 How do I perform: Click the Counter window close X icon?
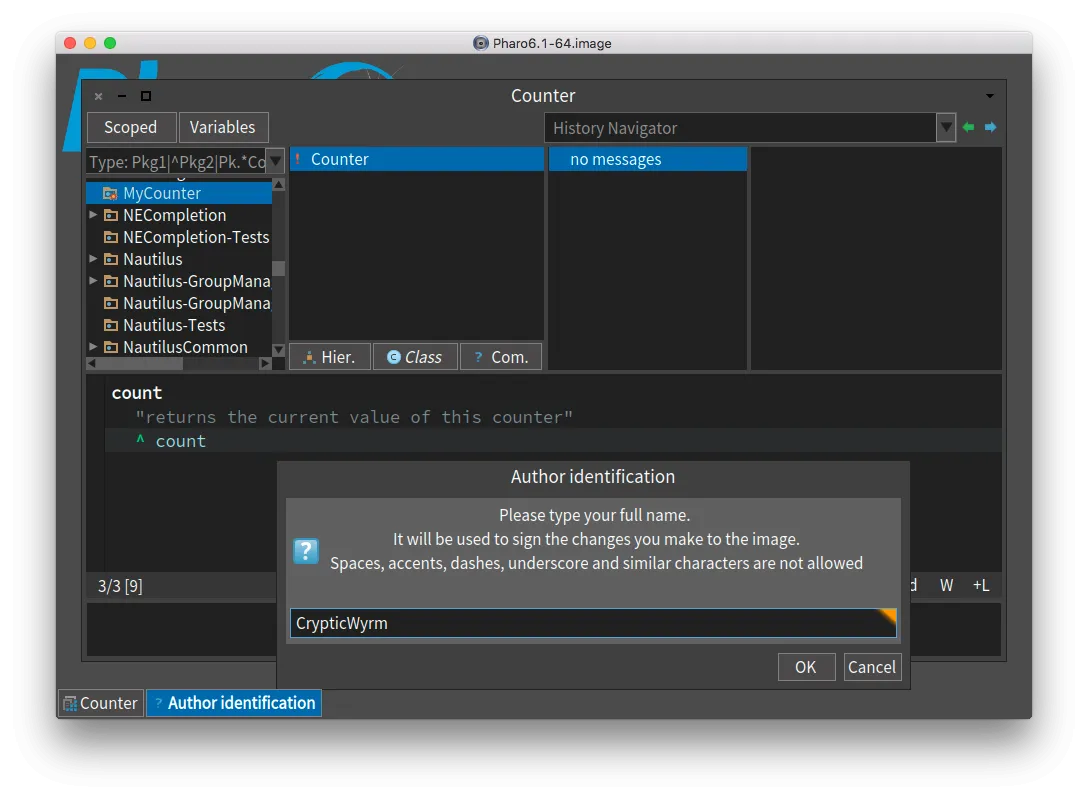coord(99,96)
